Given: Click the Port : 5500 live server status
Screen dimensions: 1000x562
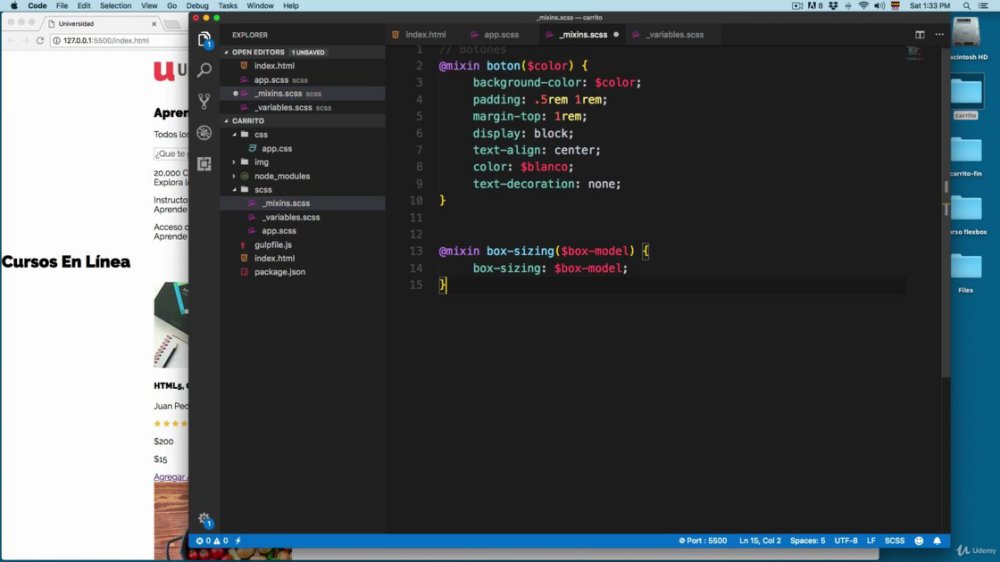Looking at the screenshot, I should [703, 541].
